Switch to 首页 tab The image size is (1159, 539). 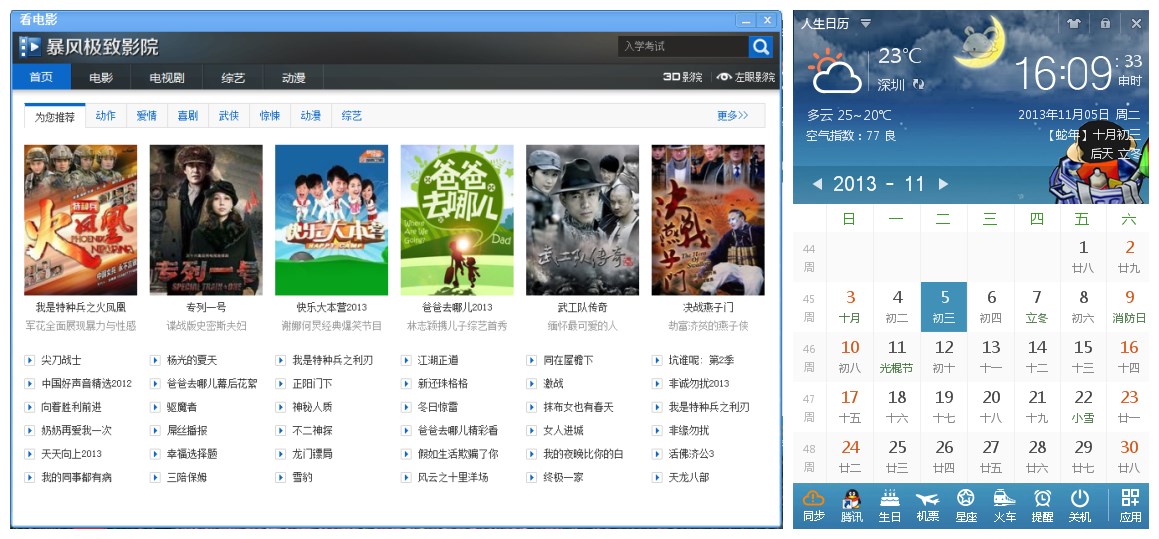tap(41, 77)
